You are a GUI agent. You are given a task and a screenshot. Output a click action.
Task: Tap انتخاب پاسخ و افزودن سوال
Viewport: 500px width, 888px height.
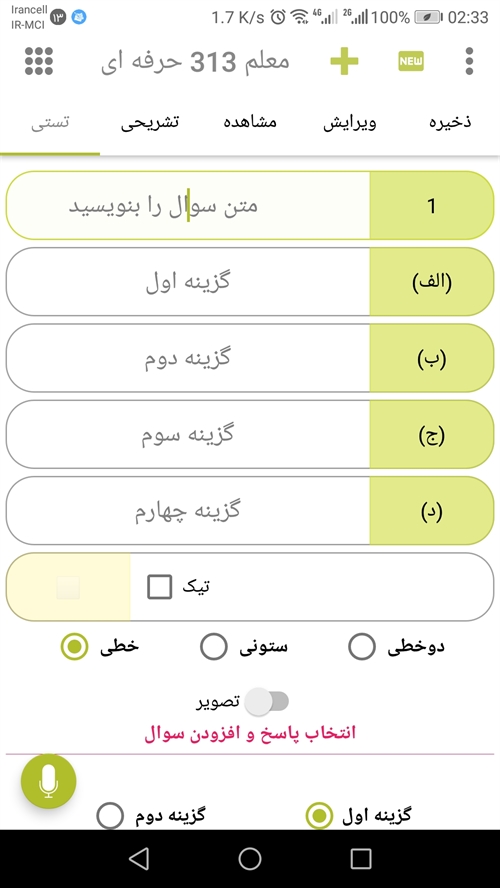coord(250,732)
